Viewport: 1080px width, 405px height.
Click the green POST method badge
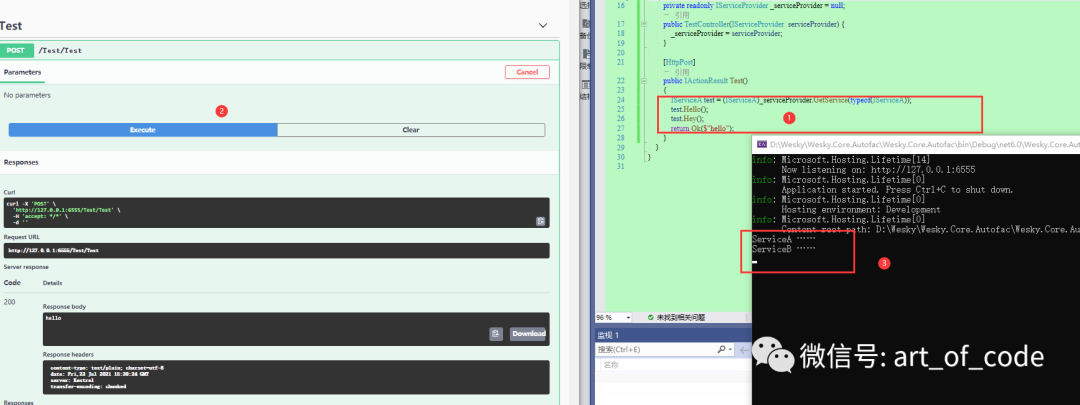[x=16, y=49]
